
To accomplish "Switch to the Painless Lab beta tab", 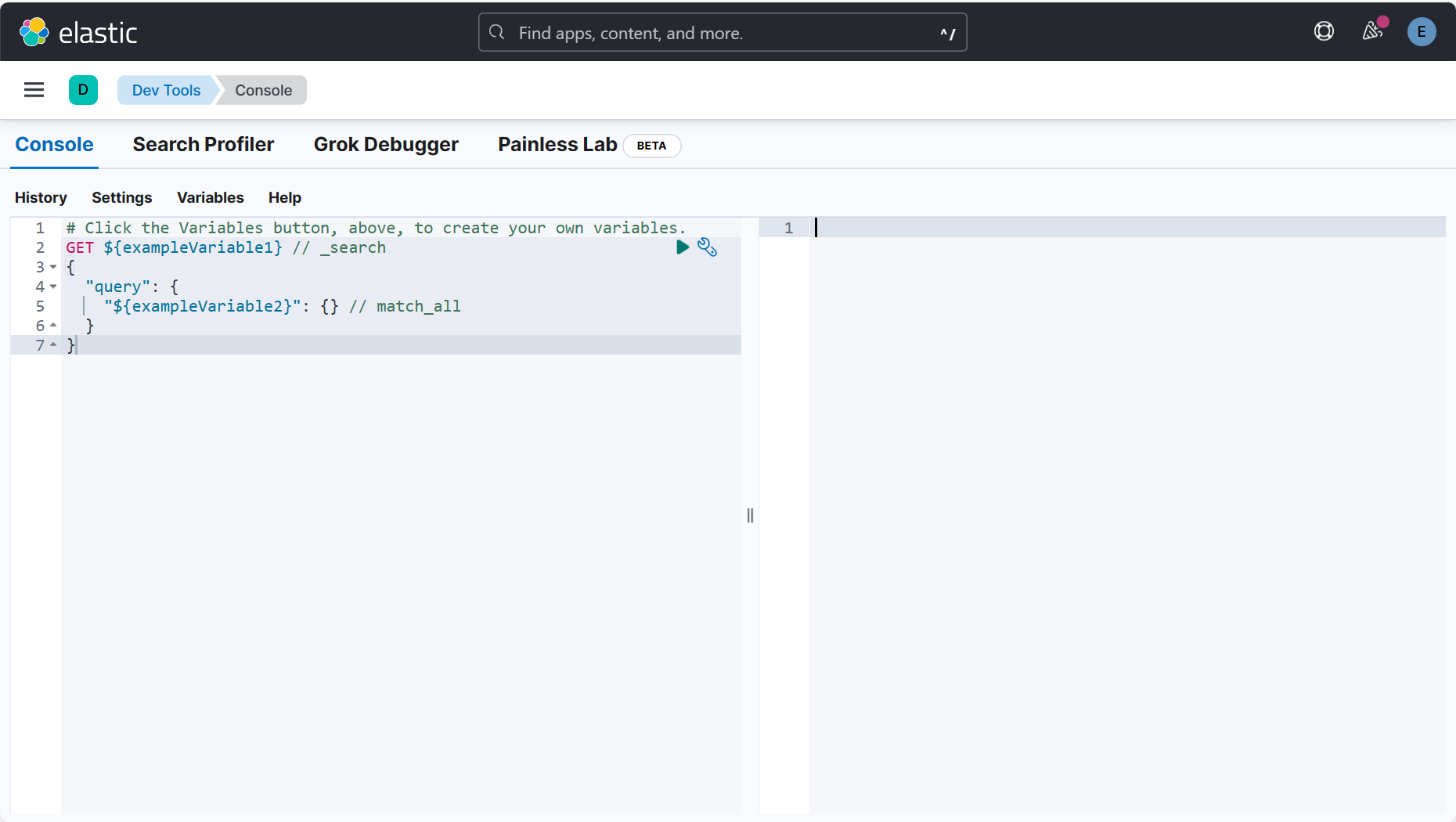I will pyautogui.click(x=557, y=144).
